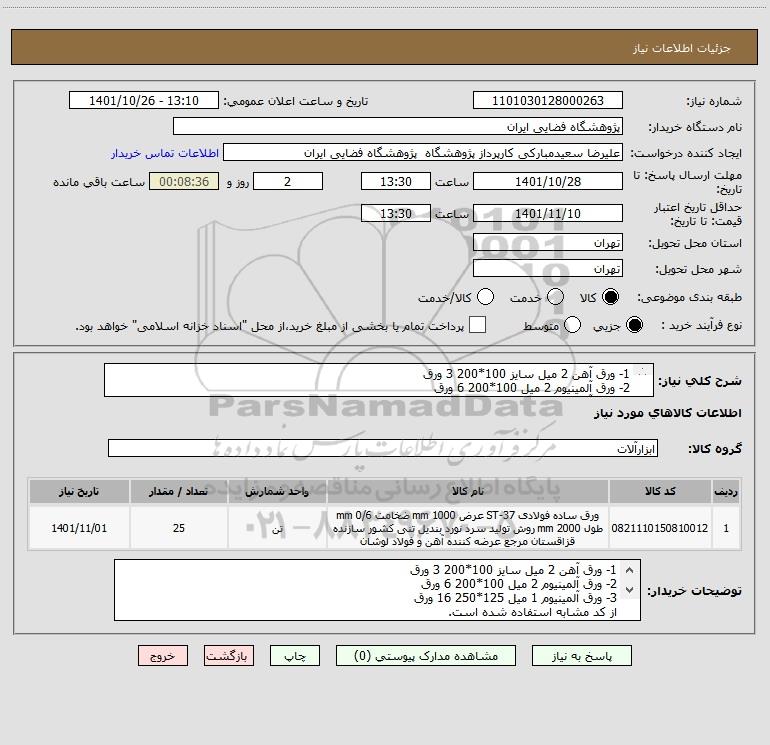Toggle the Islamic treasury payment checkbox
The width and height of the screenshot is (770, 745).
pos(477,325)
